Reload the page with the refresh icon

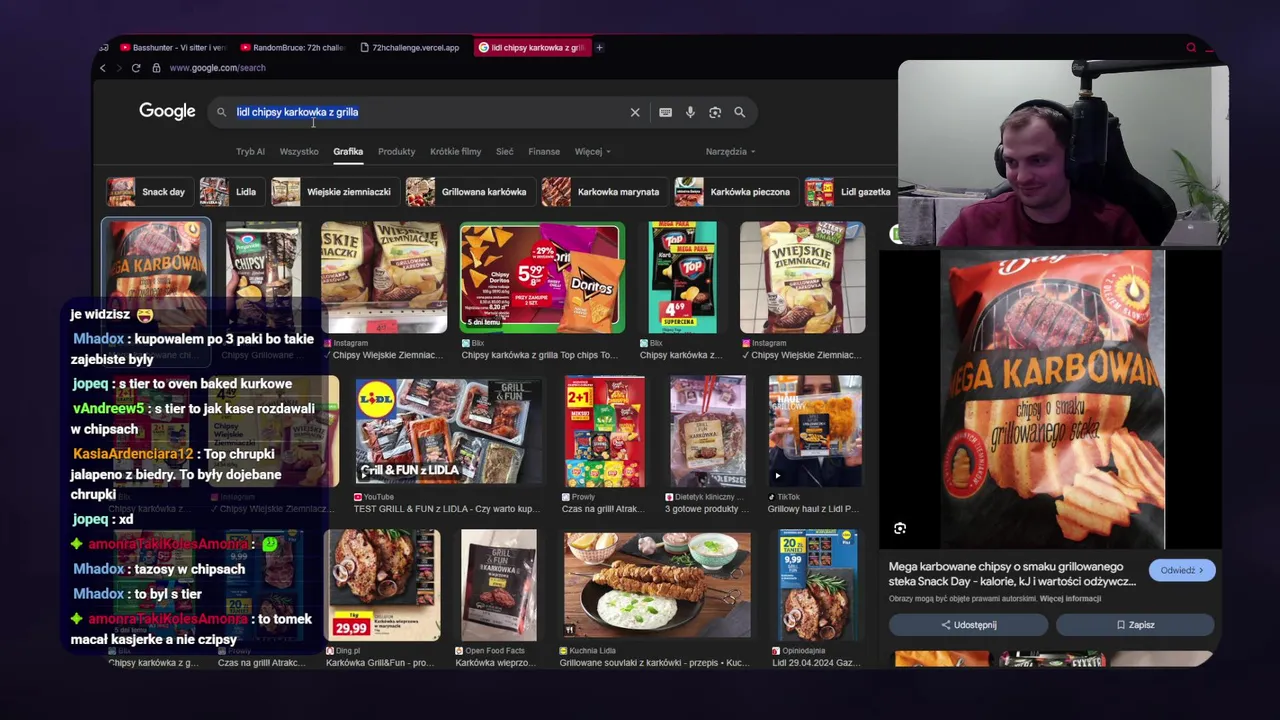tap(137, 68)
